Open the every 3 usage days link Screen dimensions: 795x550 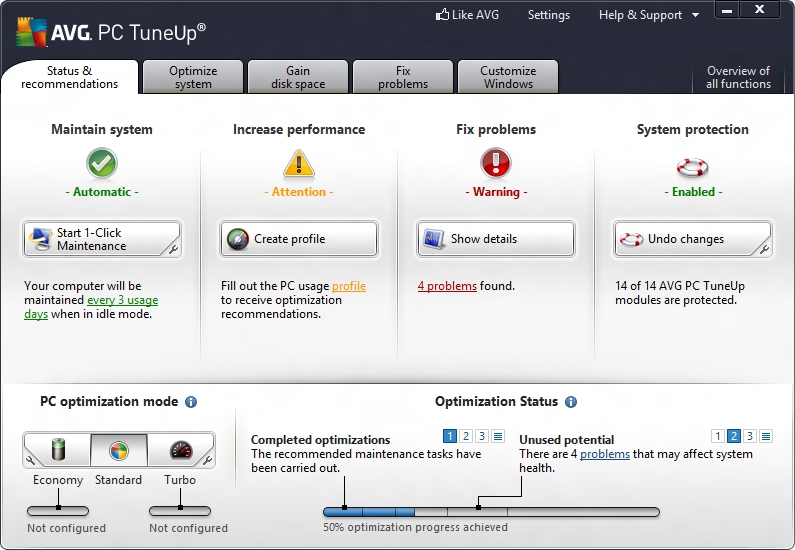(x=122, y=300)
